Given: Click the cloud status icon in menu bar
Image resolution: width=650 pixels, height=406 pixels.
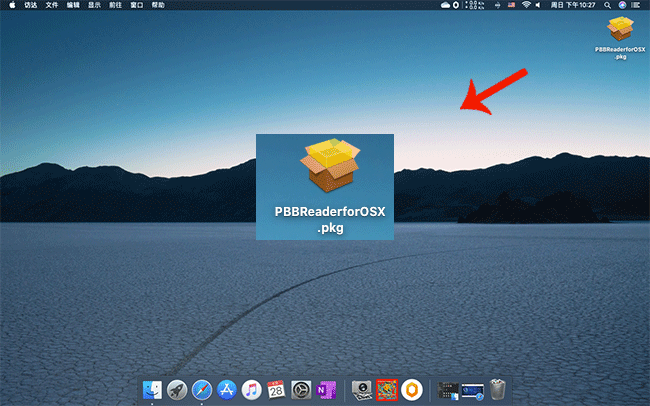Looking at the screenshot, I should tap(445, 5).
